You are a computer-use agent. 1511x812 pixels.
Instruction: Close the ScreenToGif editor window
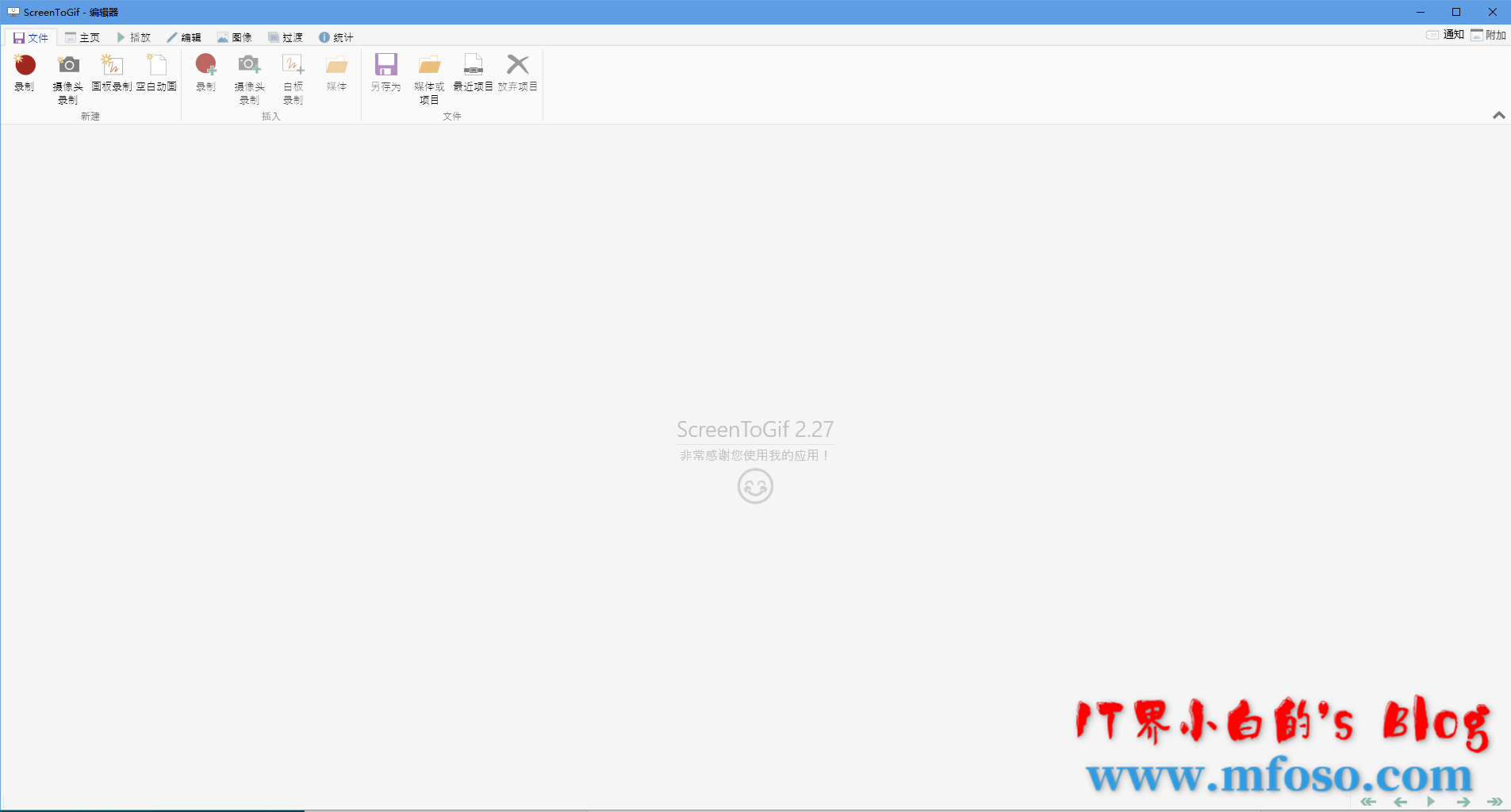pyautogui.click(x=1493, y=12)
